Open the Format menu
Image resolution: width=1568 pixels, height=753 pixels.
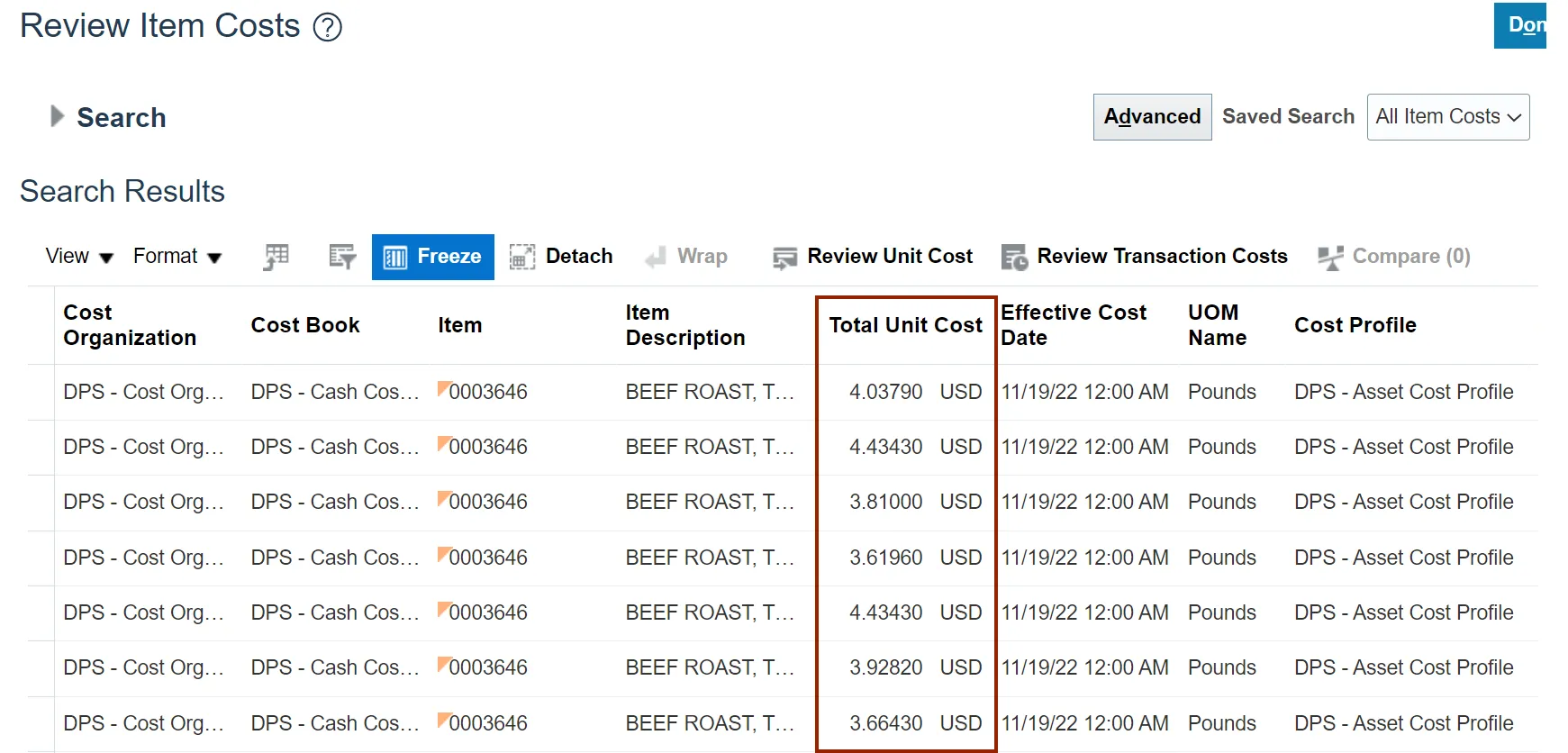coord(177,257)
